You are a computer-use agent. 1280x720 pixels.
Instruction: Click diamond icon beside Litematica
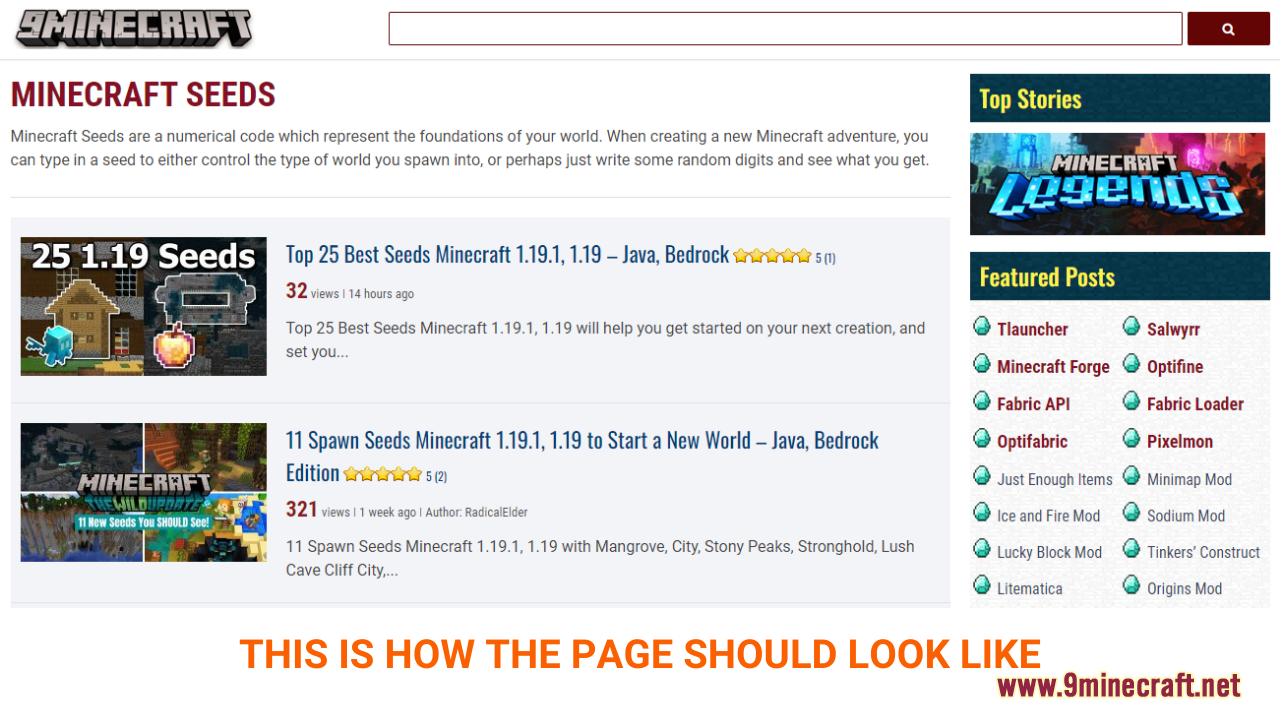982,586
